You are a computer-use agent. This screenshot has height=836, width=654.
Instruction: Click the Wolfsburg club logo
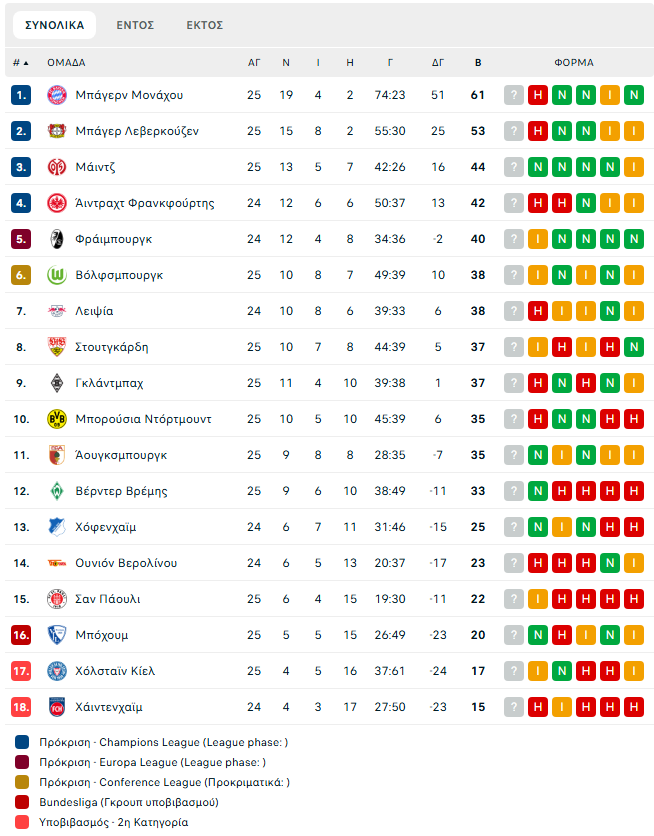[x=56, y=275]
